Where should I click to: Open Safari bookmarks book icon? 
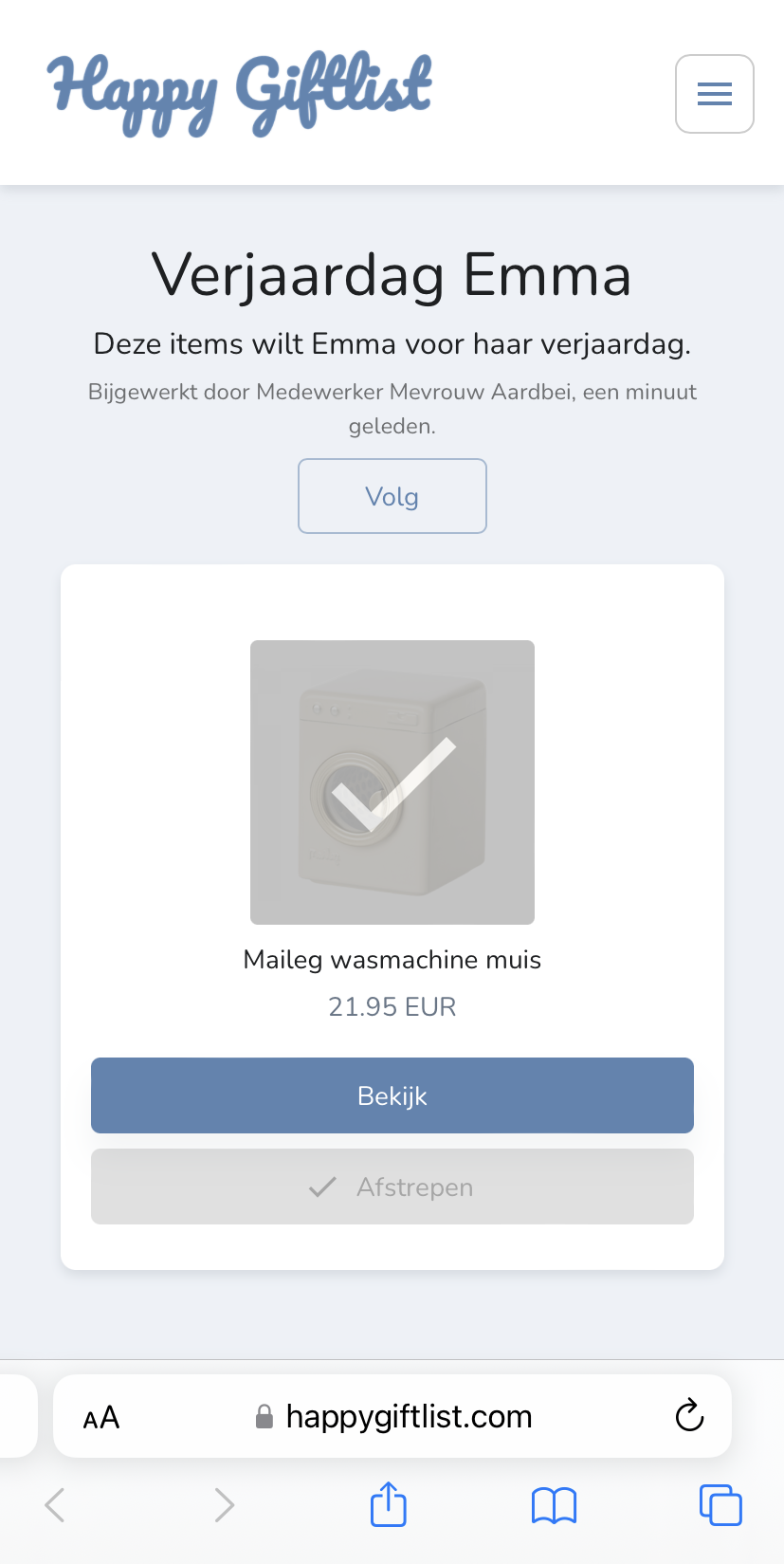tap(555, 1505)
